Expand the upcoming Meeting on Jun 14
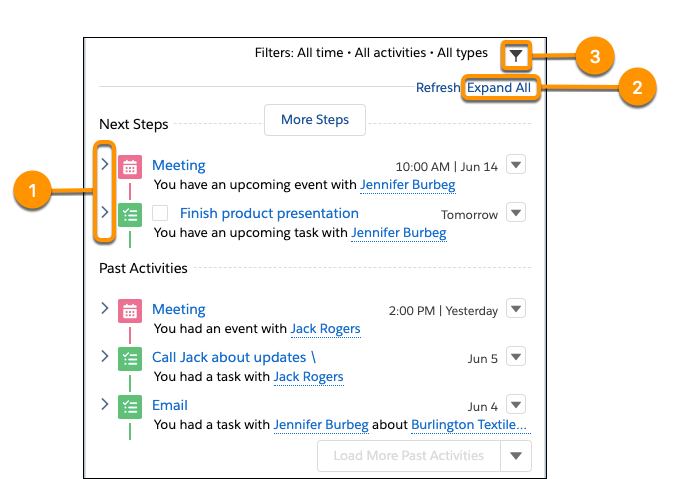The image size is (676, 479). pyautogui.click(x=105, y=164)
